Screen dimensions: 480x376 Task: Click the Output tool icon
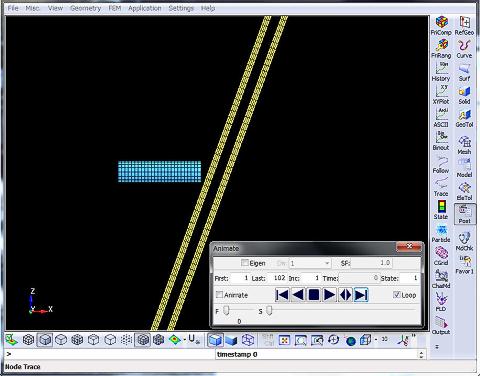pyautogui.click(x=441, y=326)
